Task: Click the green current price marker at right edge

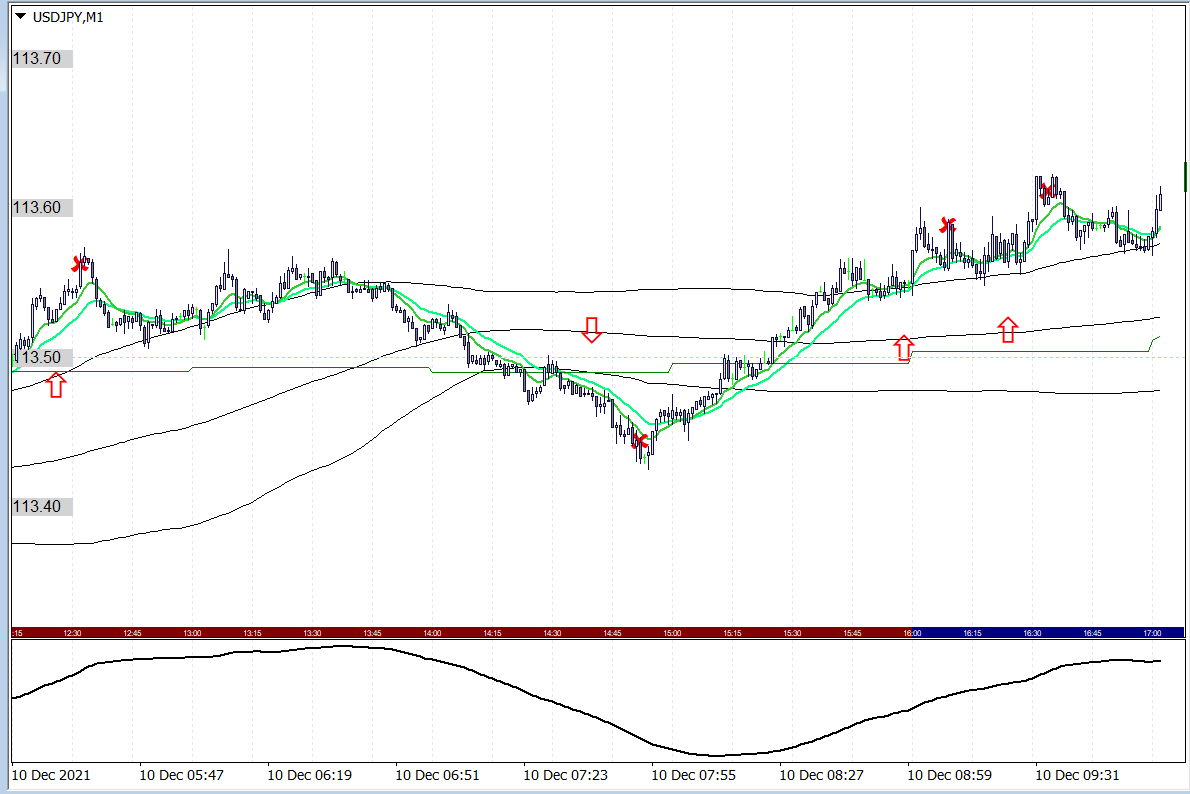Action: 1185,176
